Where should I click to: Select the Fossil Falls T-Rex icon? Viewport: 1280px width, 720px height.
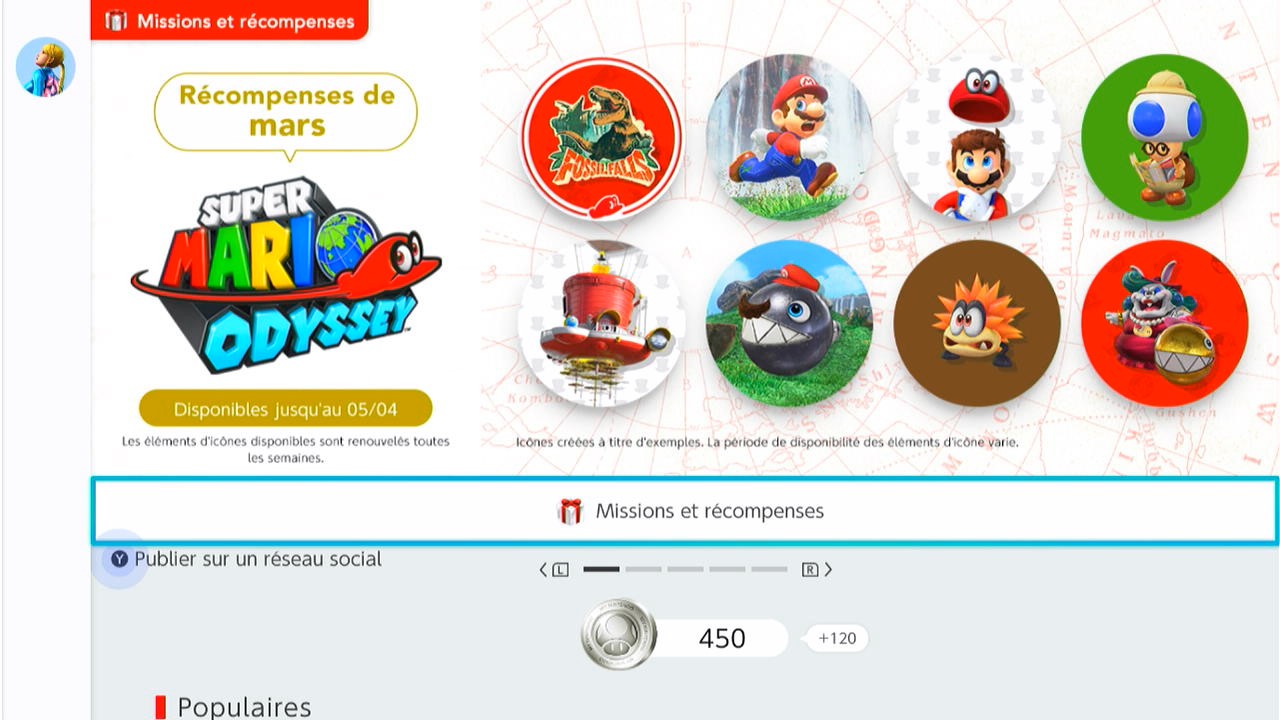click(602, 138)
